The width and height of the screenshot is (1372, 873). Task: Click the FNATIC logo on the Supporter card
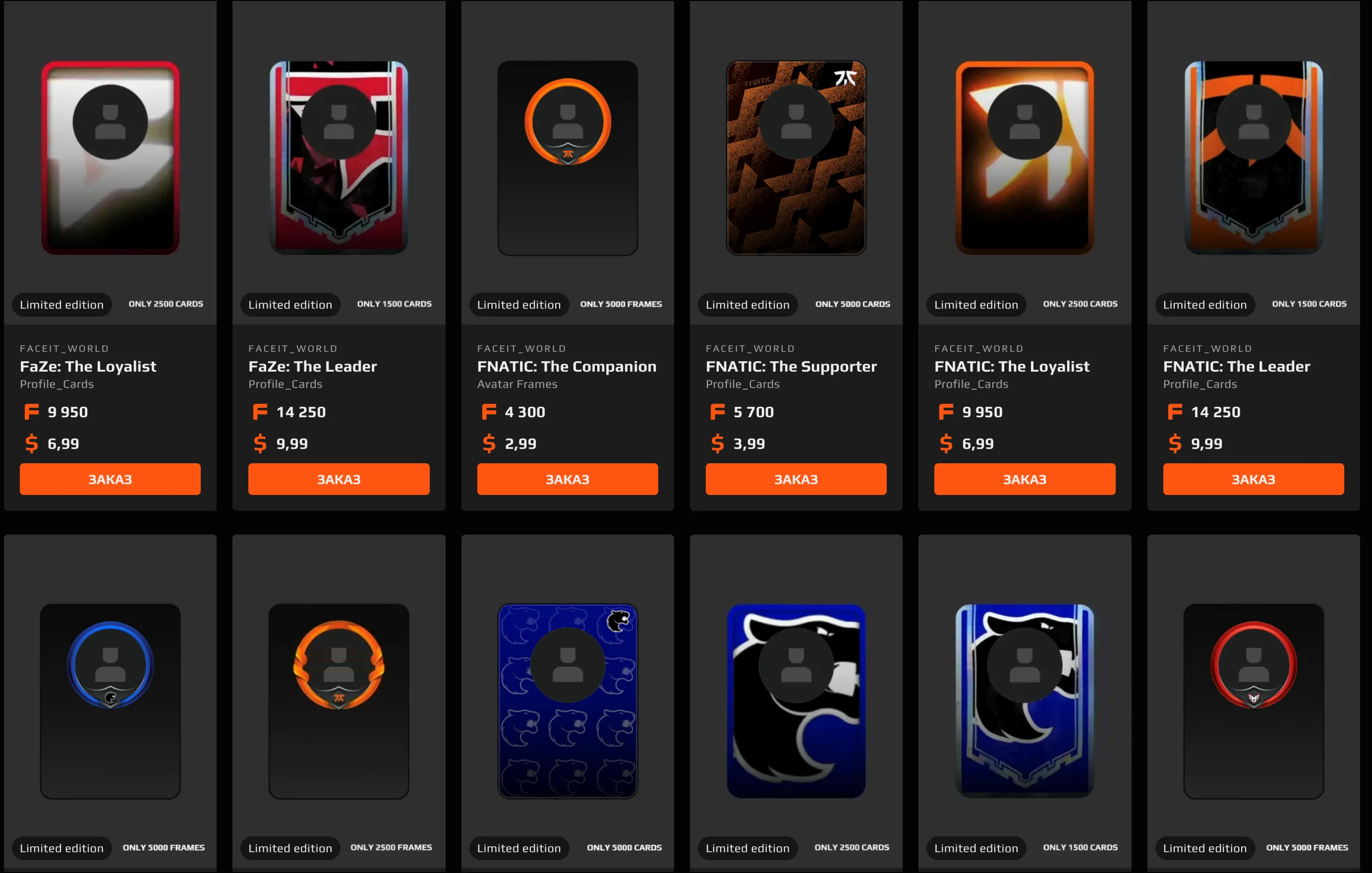pos(846,78)
